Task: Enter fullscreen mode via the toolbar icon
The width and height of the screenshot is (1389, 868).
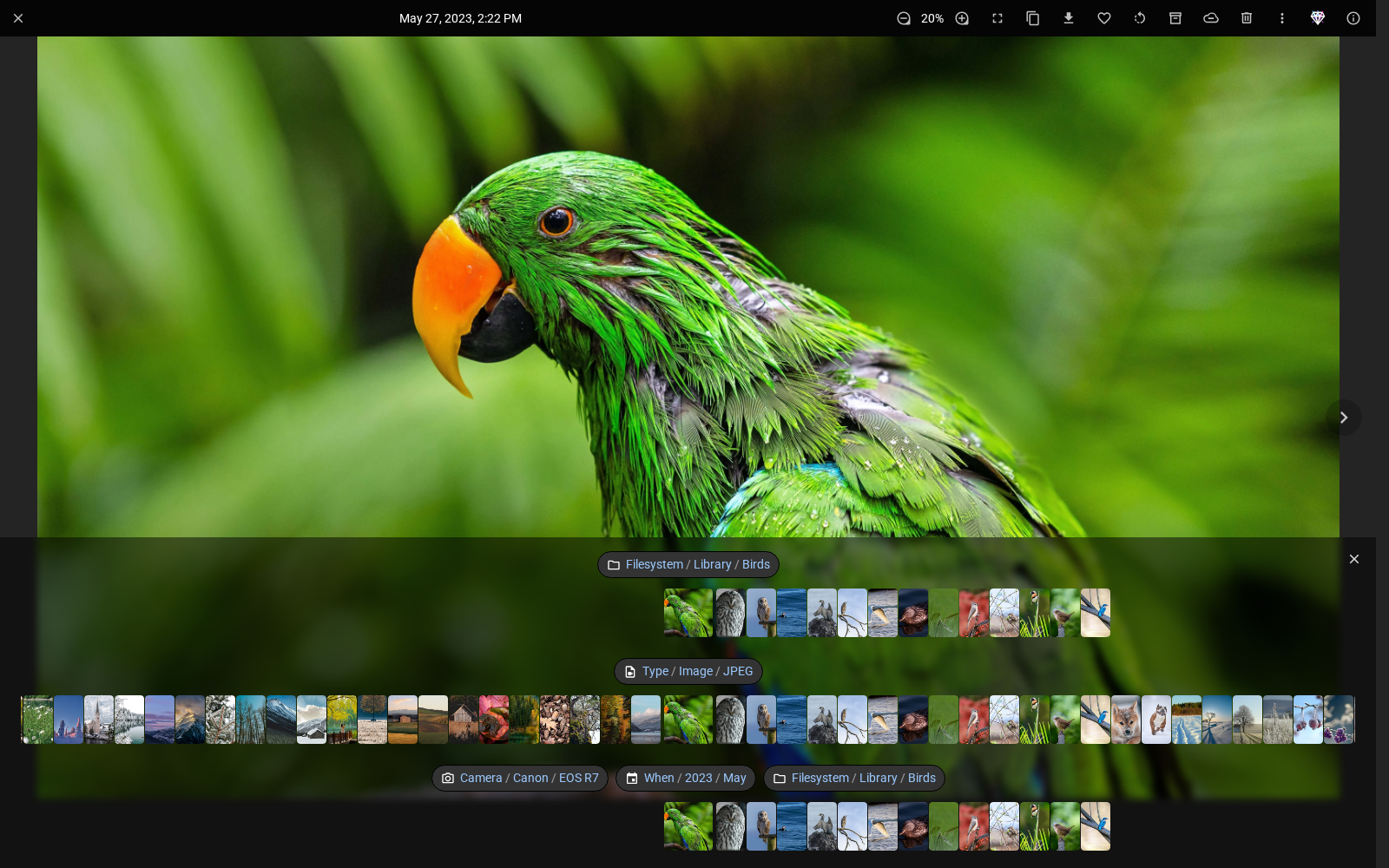Action: [x=997, y=18]
